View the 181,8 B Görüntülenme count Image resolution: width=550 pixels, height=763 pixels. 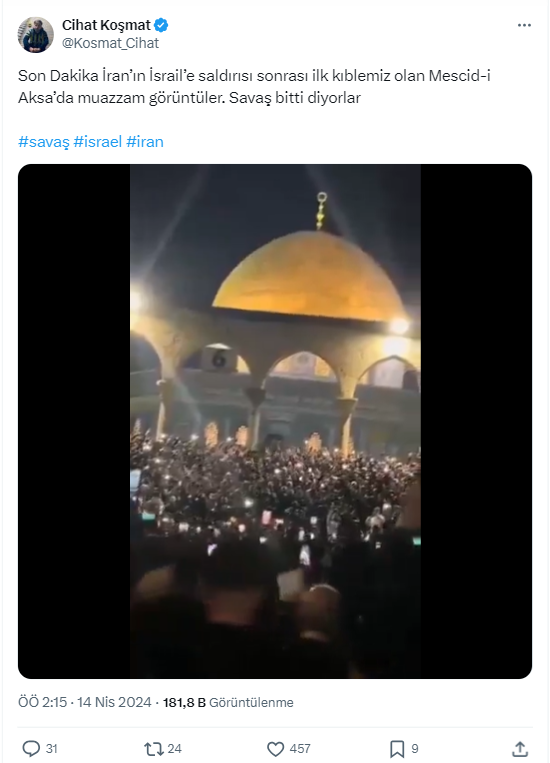[x=228, y=702]
